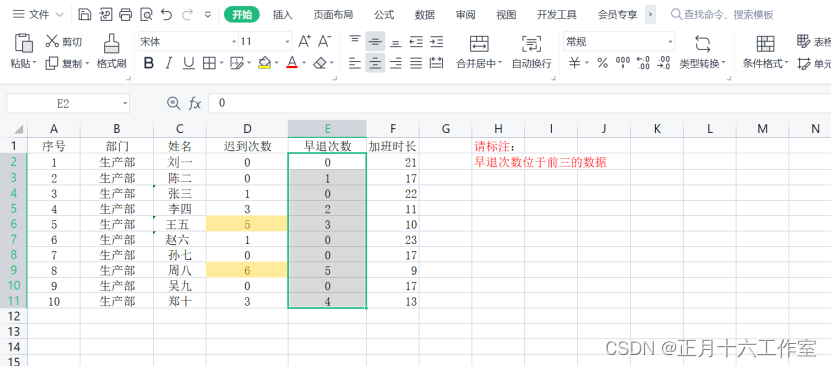Click Merge and Center (合并居中) icon

479,43
